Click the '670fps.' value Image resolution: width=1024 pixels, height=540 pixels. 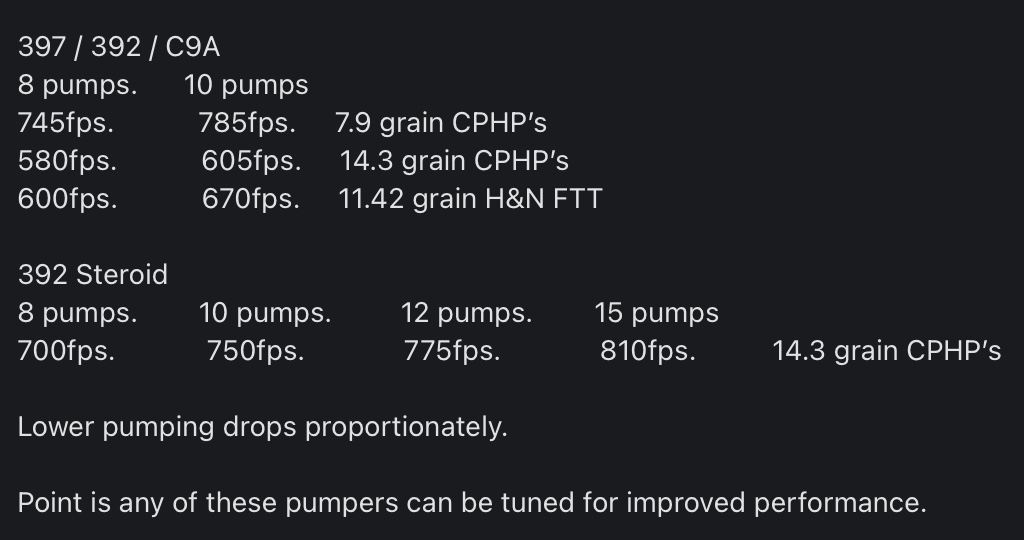pyautogui.click(x=251, y=199)
